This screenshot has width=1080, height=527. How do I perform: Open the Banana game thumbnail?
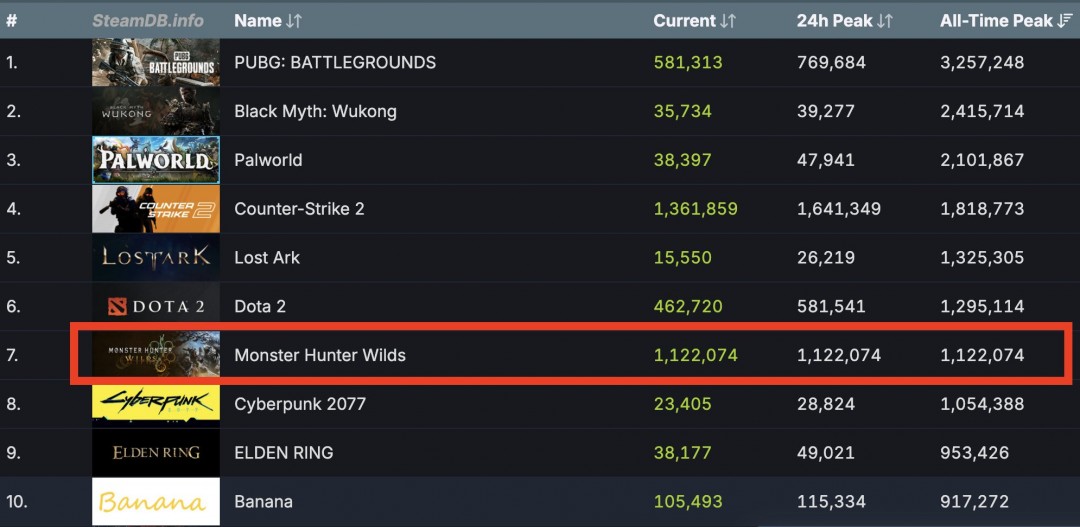tap(156, 501)
